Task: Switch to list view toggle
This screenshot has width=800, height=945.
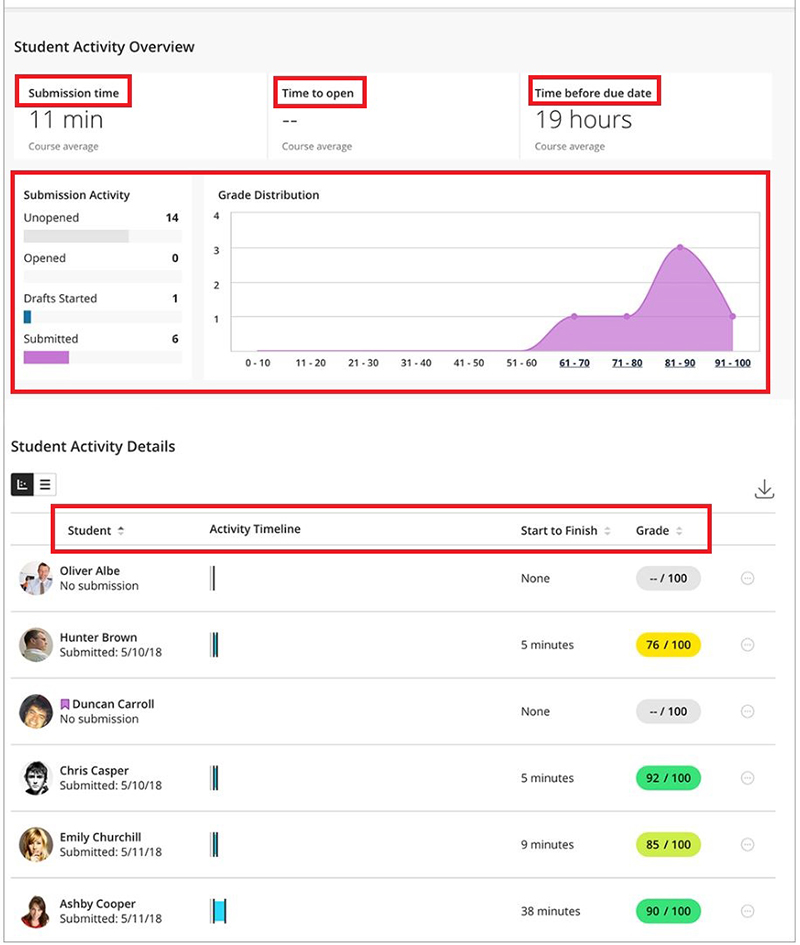Action: (x=45, y=485)
